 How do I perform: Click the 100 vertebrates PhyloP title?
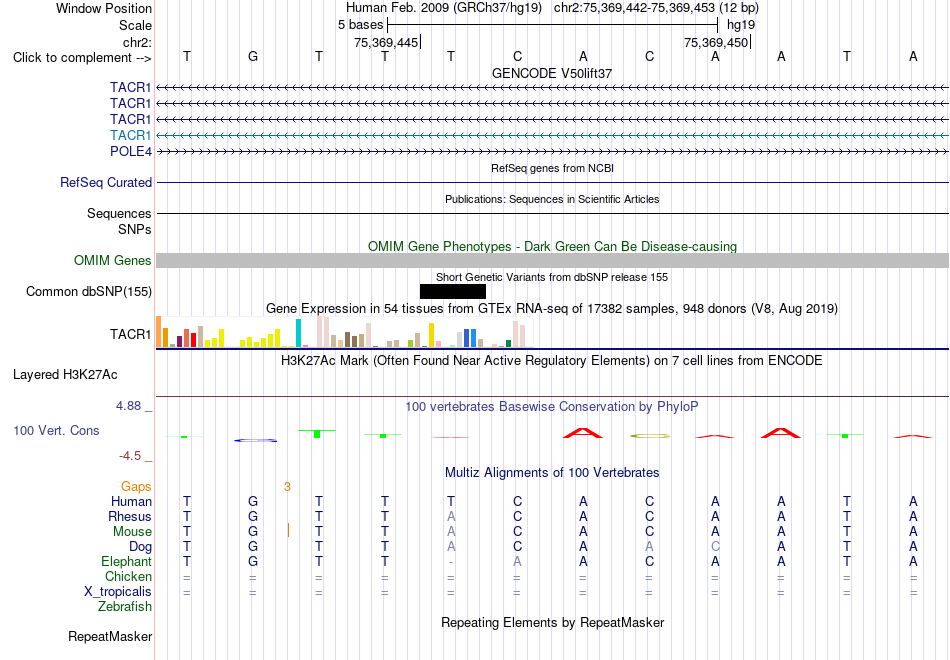tap(552, 407)
